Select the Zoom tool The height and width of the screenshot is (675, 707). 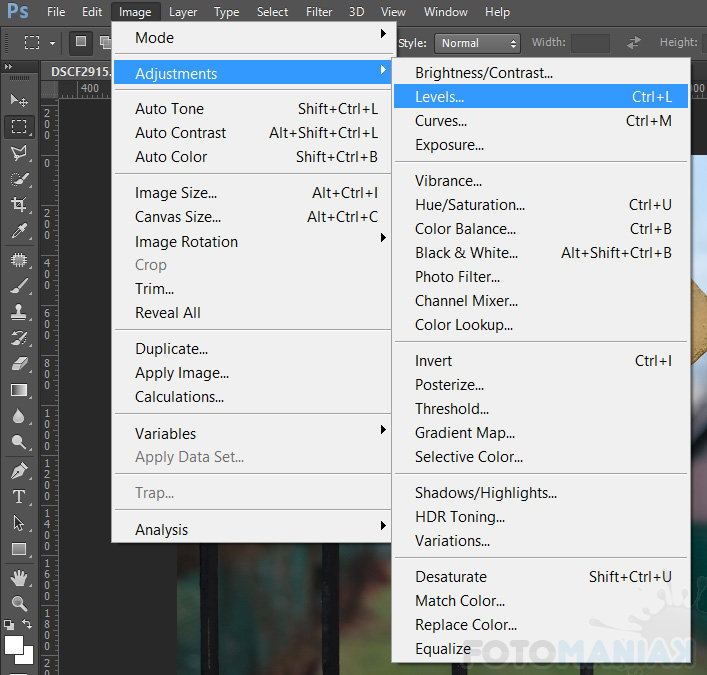point(19,603)
